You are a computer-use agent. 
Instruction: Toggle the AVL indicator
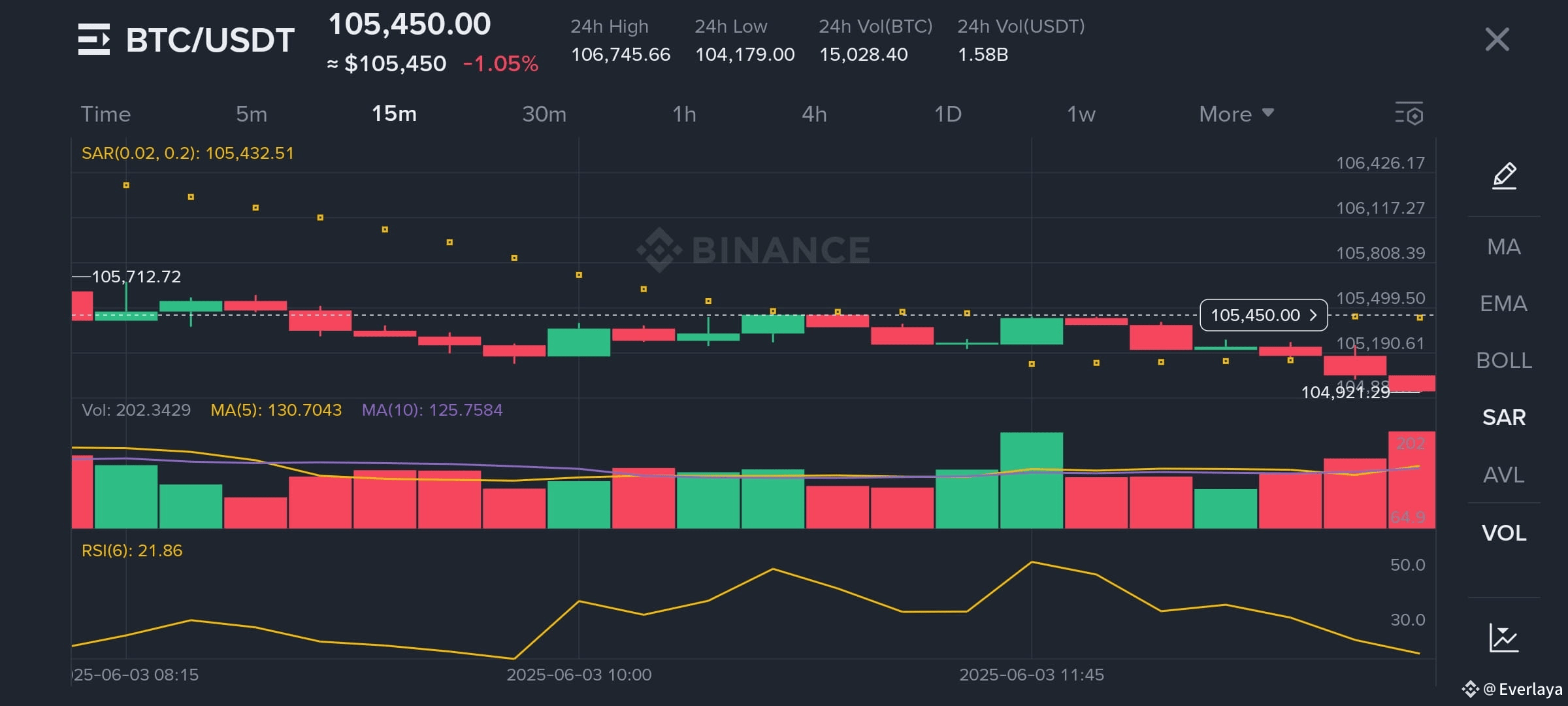point(1503,475)
